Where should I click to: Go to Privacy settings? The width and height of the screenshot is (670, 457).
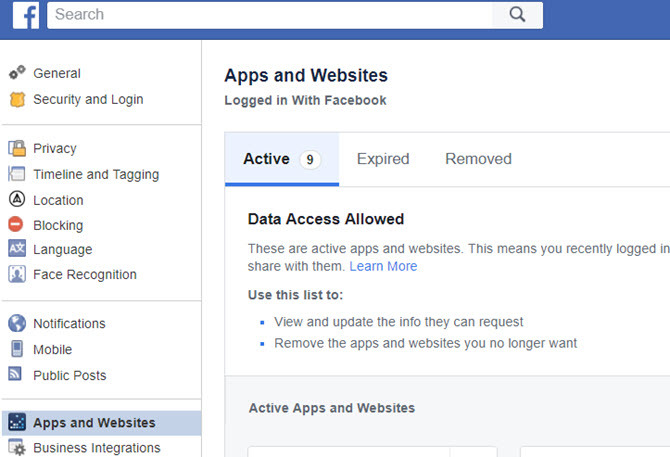click(55, 149)
